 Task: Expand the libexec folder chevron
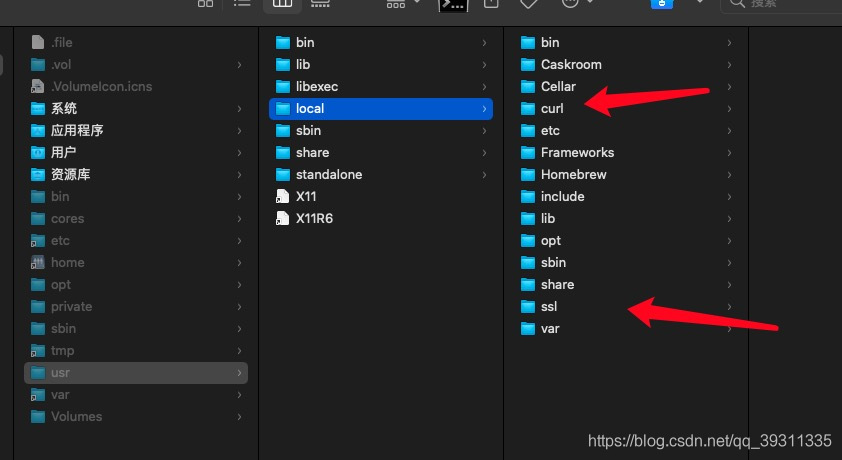coord(484,86)
